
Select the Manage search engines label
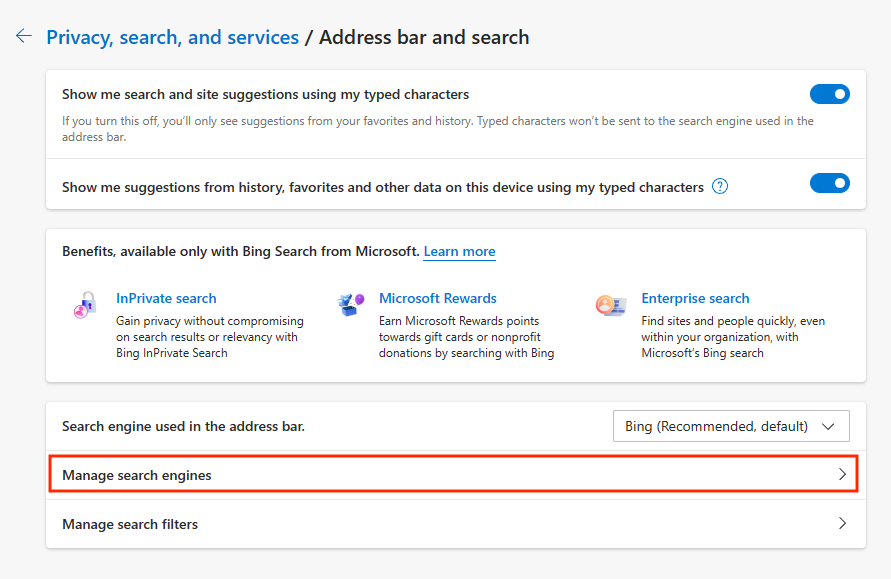[x=137, y=476]
